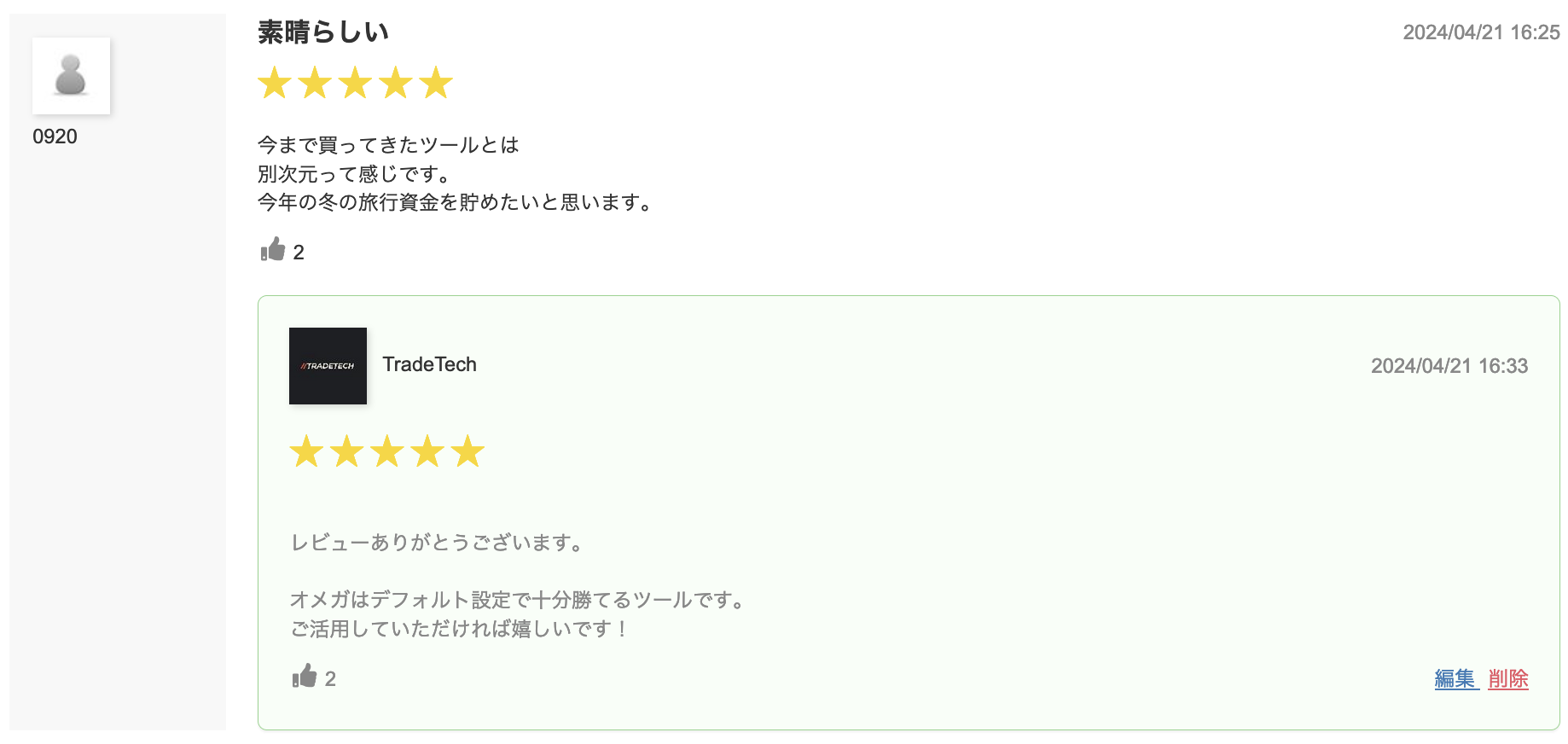Open the TradeTech logo thumbnail
This screenshot has height=744, width=1568.
click(328, 366)
